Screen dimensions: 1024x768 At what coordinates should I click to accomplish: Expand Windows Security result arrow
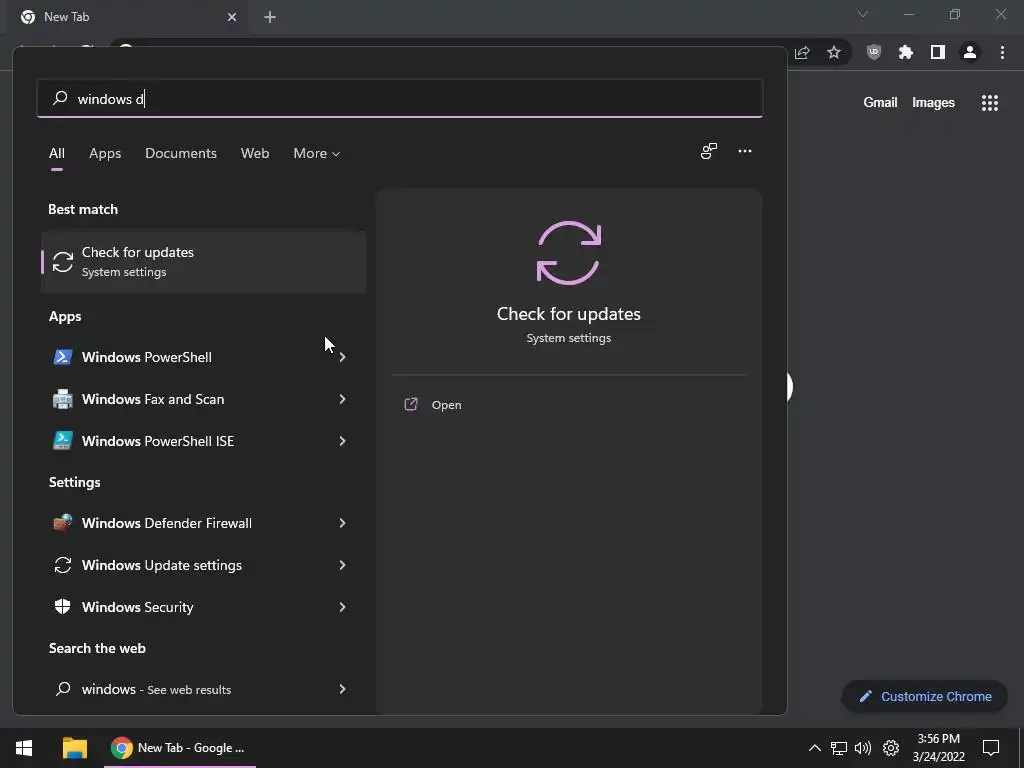tap(342, 607)
